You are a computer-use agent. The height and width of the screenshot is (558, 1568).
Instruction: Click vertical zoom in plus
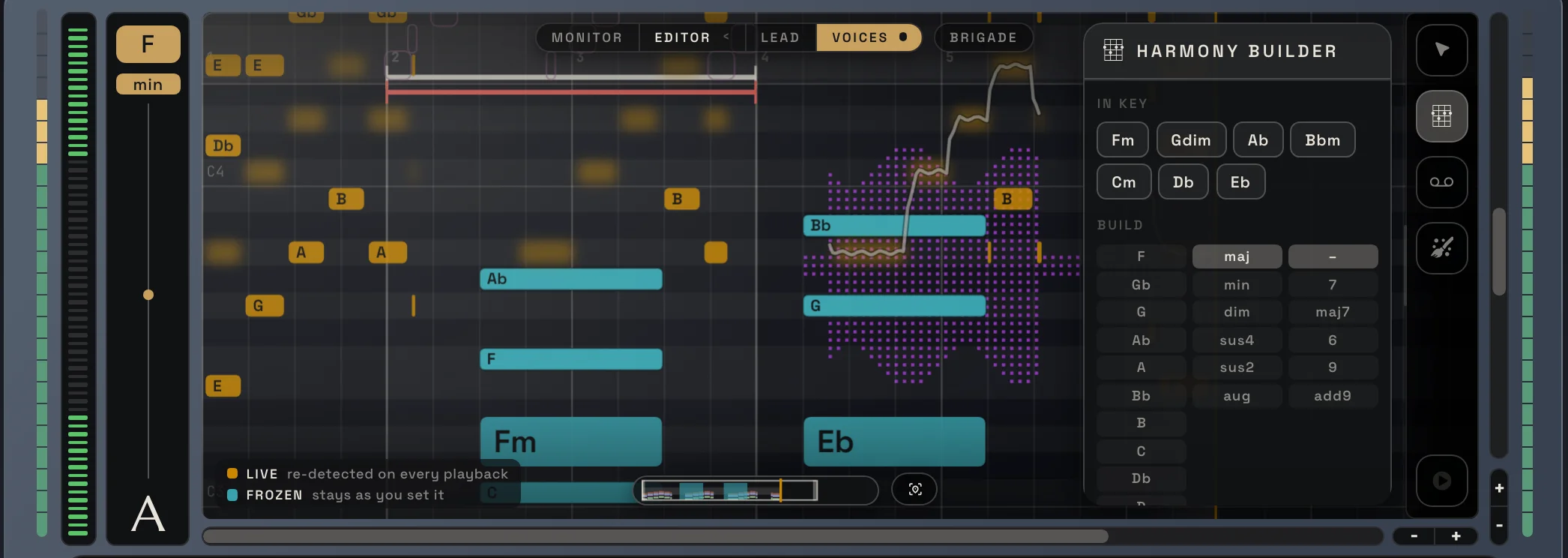tap(1499, 488)
